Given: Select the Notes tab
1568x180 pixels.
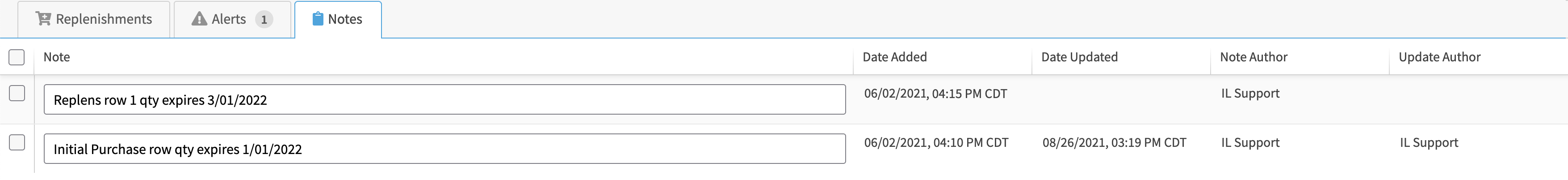Looking at the screenshot, I should pyautogui.click(x=339, y=20).
